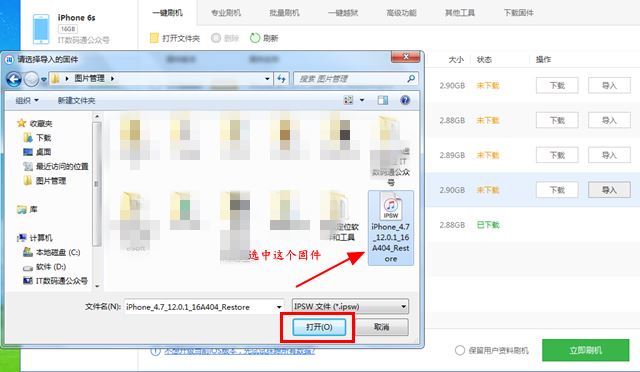640x372 pixels.
Task: Click the 打开(O) button
Action: pyautogui.click(x=319, y=327)
